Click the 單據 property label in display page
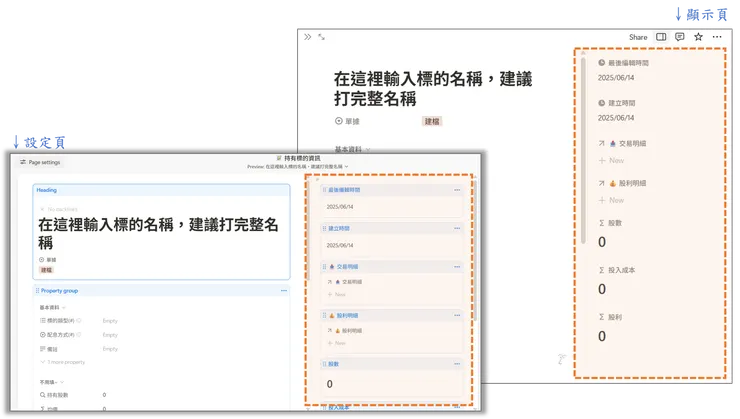The width and height of the screenshot is (740, 419). [347, 121]
